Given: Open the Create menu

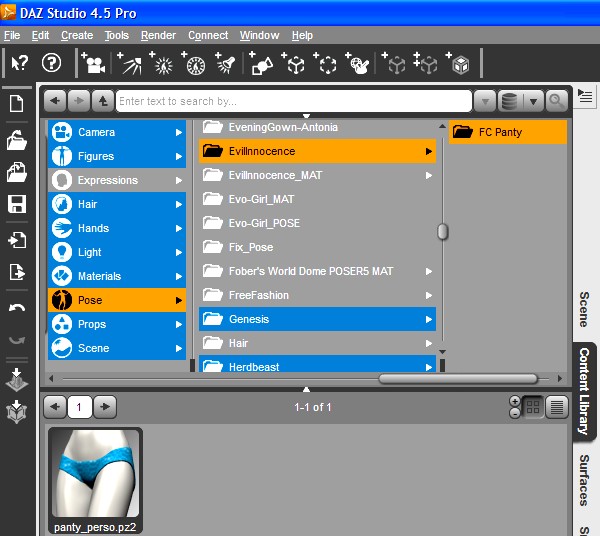Looking at the screenshot, I should 77,35.
